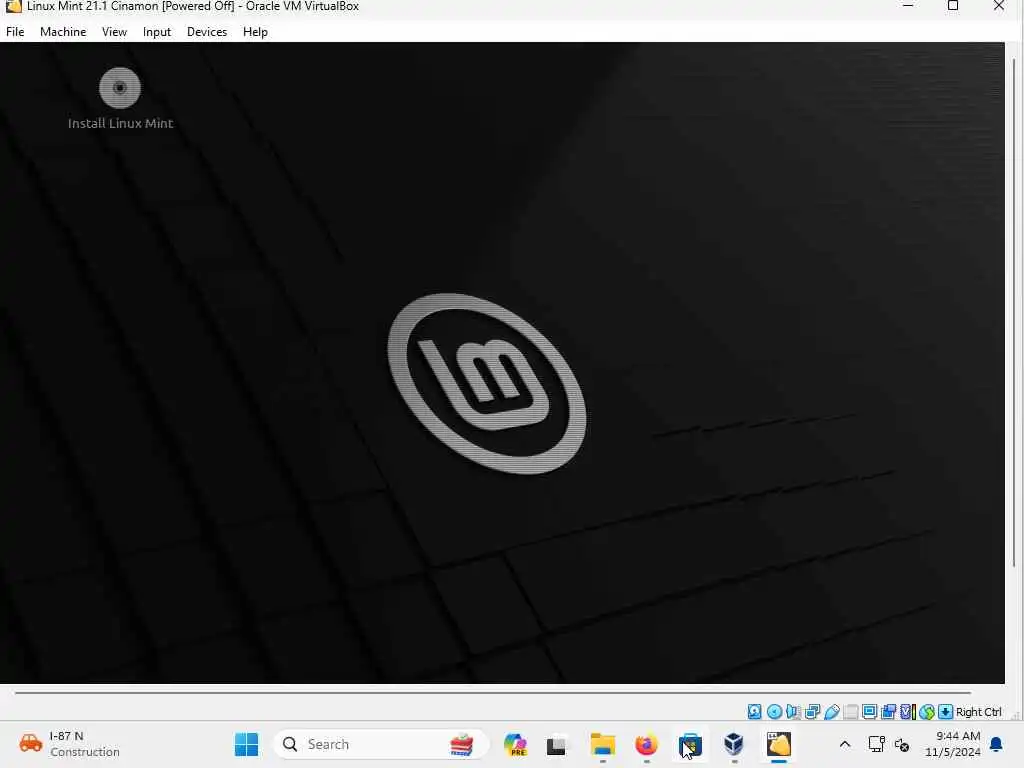Click the Right Ctrl host key label

pyautogui.click(x=978, y=712)
